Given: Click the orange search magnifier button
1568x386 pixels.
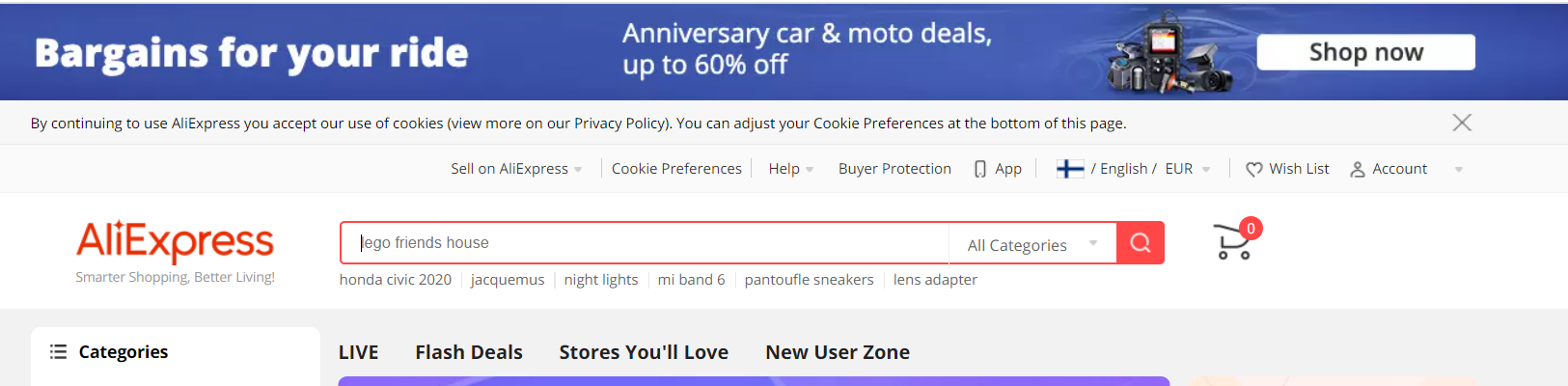Looking at the screenshot, I should pos(1141,242).
